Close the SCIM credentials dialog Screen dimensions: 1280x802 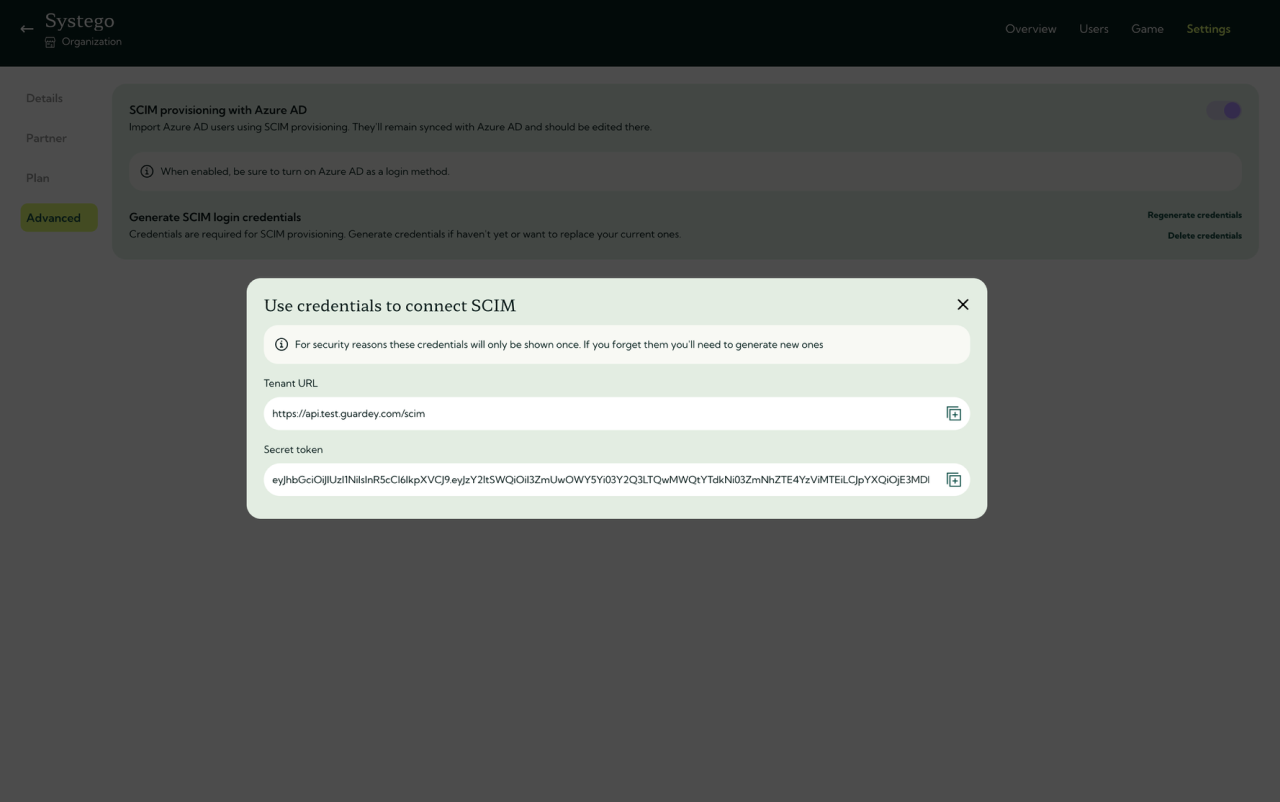click(962, 304)
